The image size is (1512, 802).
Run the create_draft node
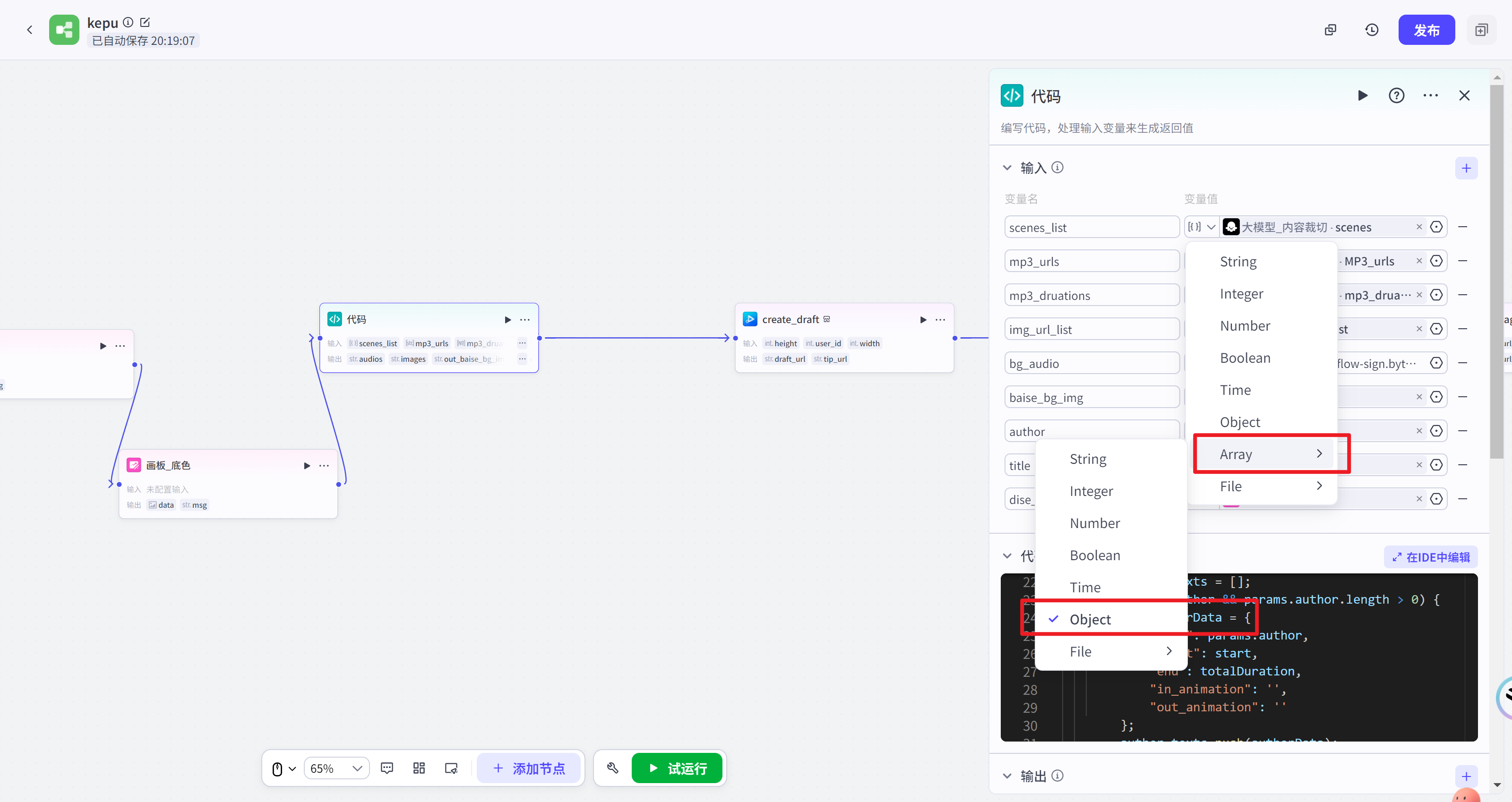[x=923, y=320]
